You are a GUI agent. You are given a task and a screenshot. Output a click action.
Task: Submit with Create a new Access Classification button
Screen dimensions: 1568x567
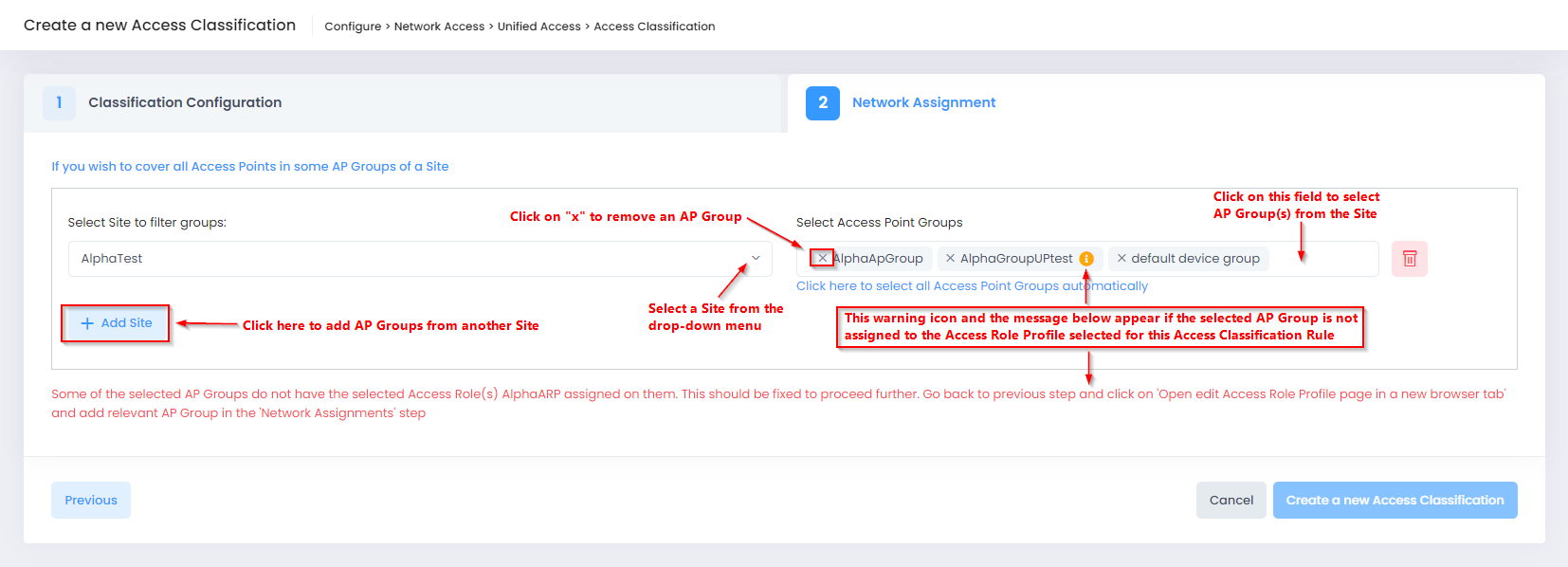1395,500
